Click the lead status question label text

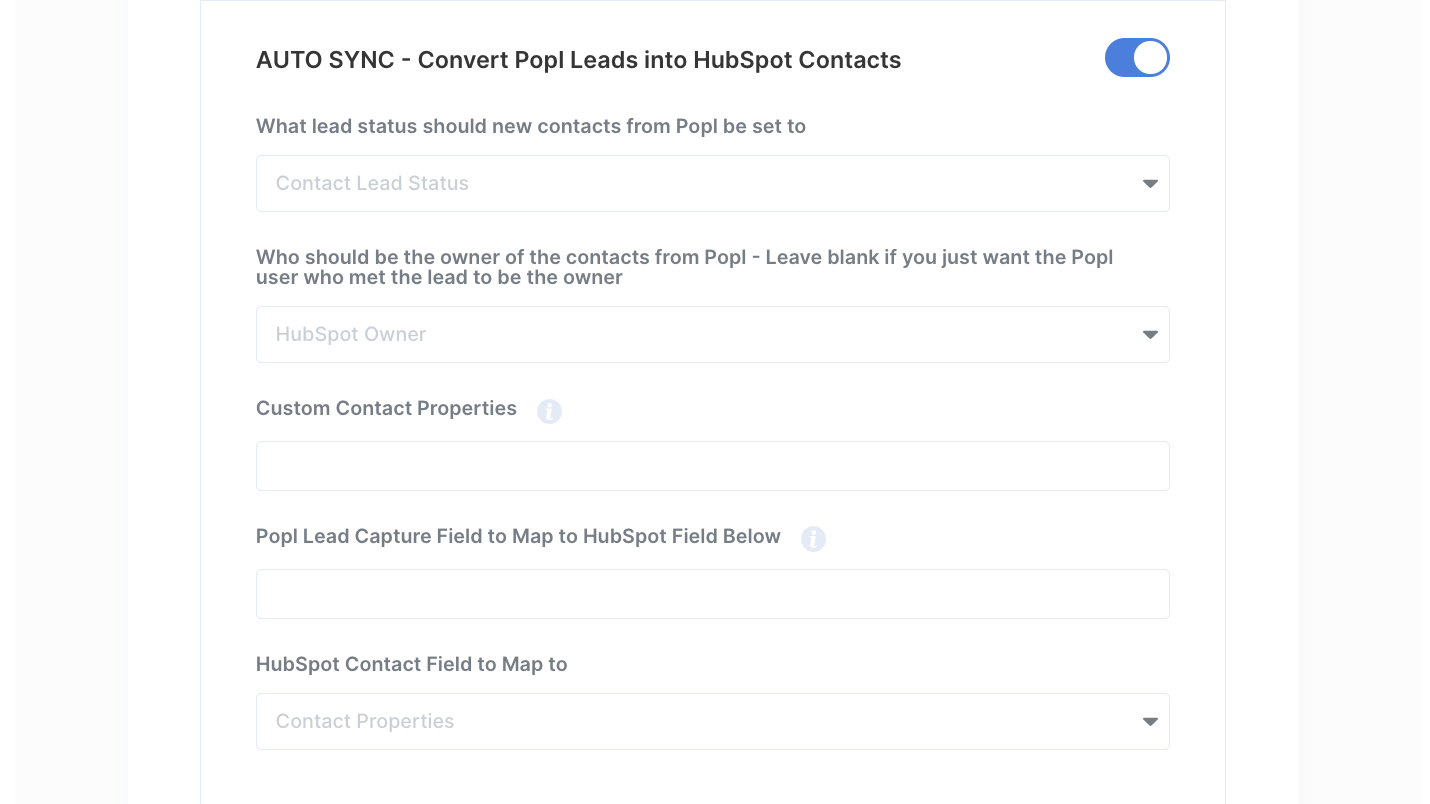point(530,126)
